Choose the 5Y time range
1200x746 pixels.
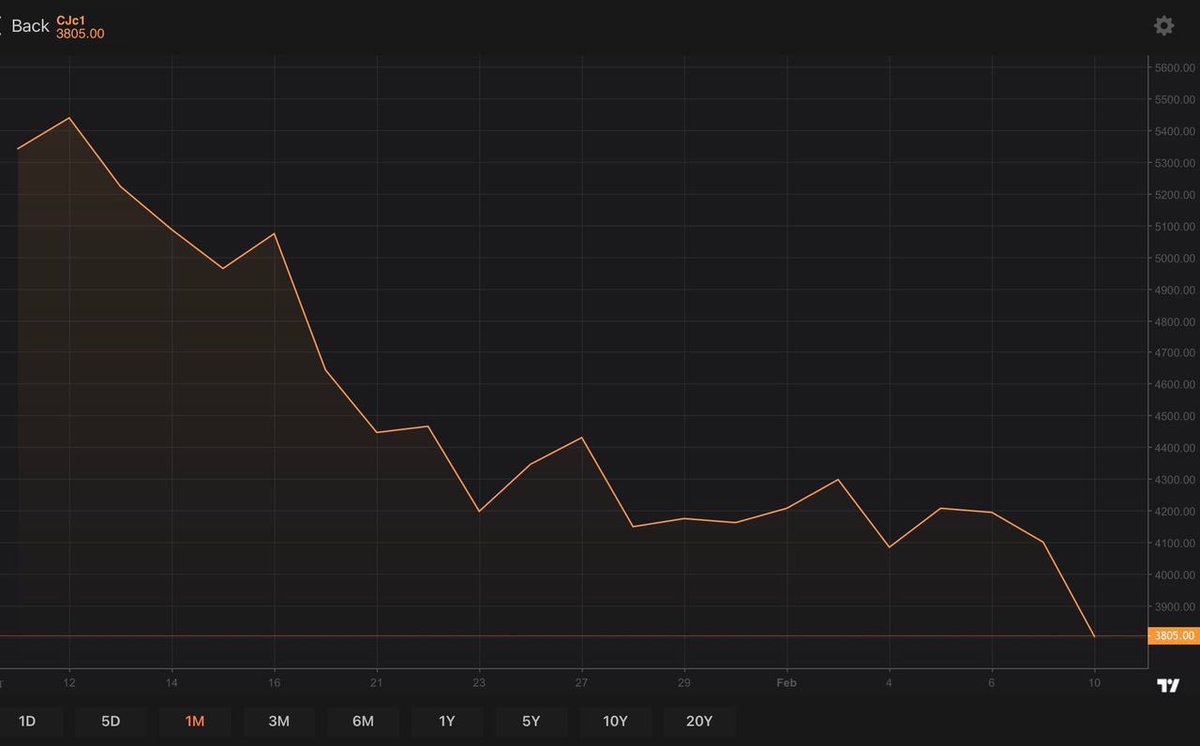pos(531,721)
